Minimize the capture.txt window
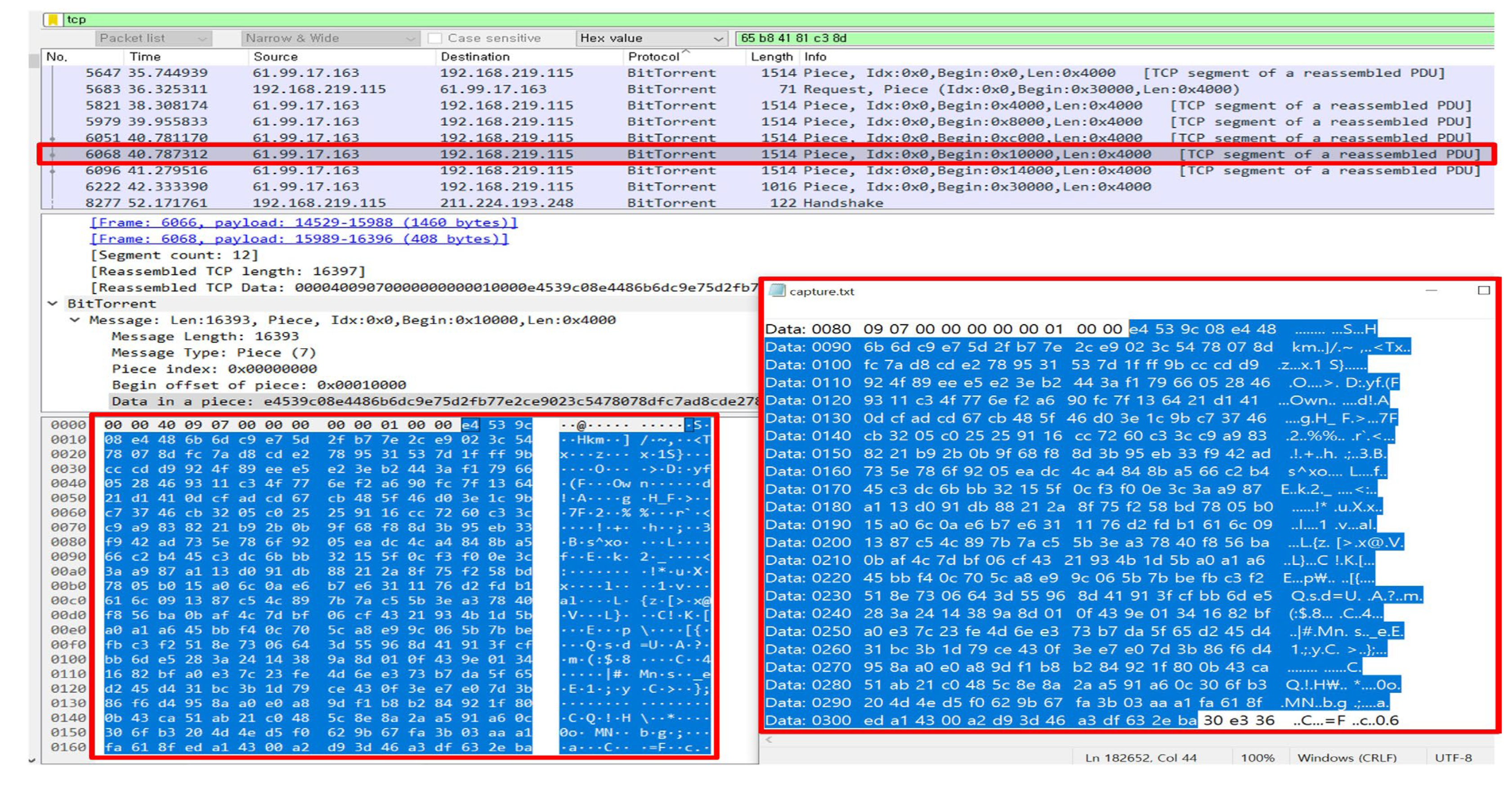The image size is (1512, 794). coord(1431,291)
